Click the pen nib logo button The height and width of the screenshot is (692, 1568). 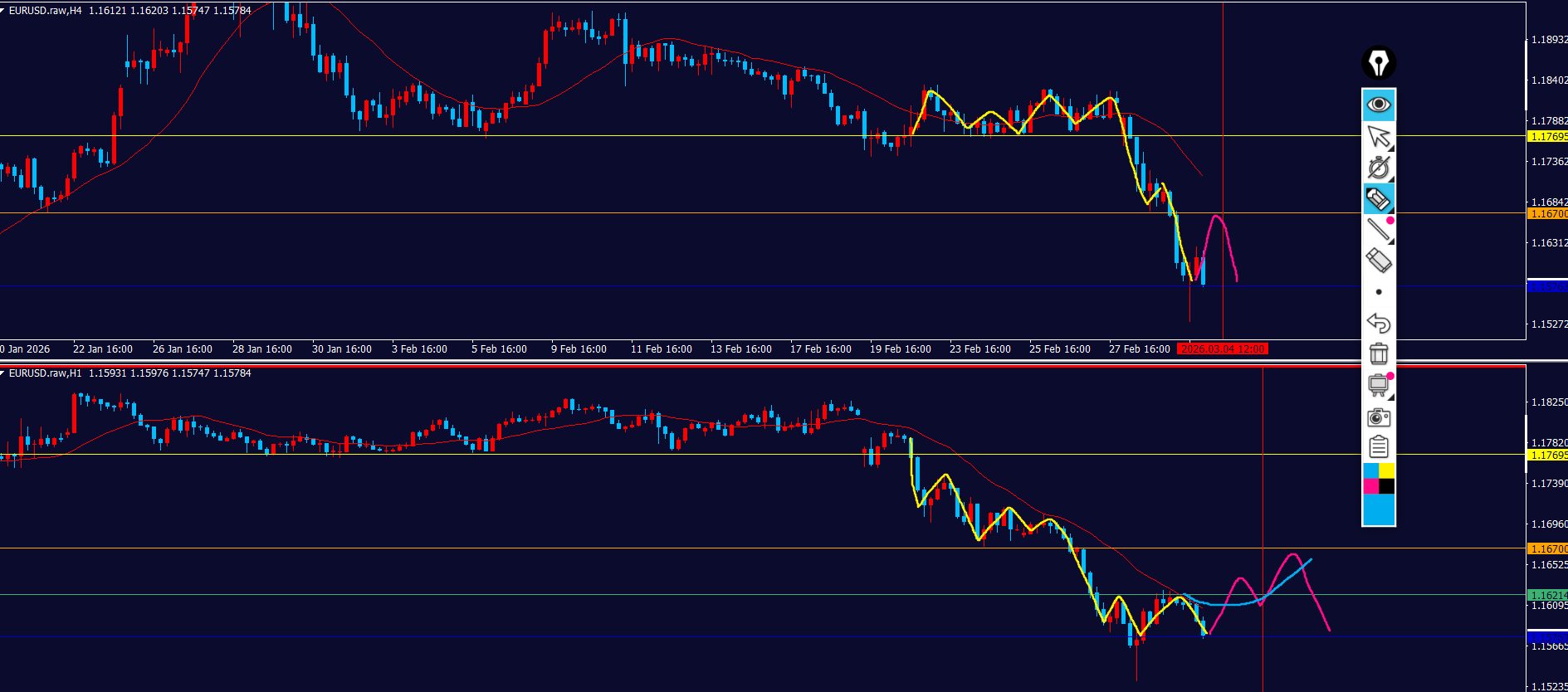click(1379, 63)
